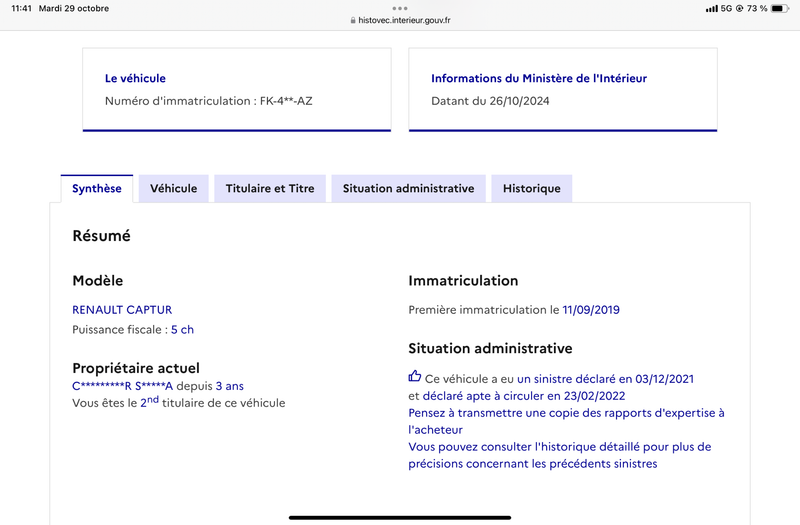The height and width of the screenshot is (525, 800).
Task: Click the thumbs-up icon in Situation administrative
Action: (414, 377)
